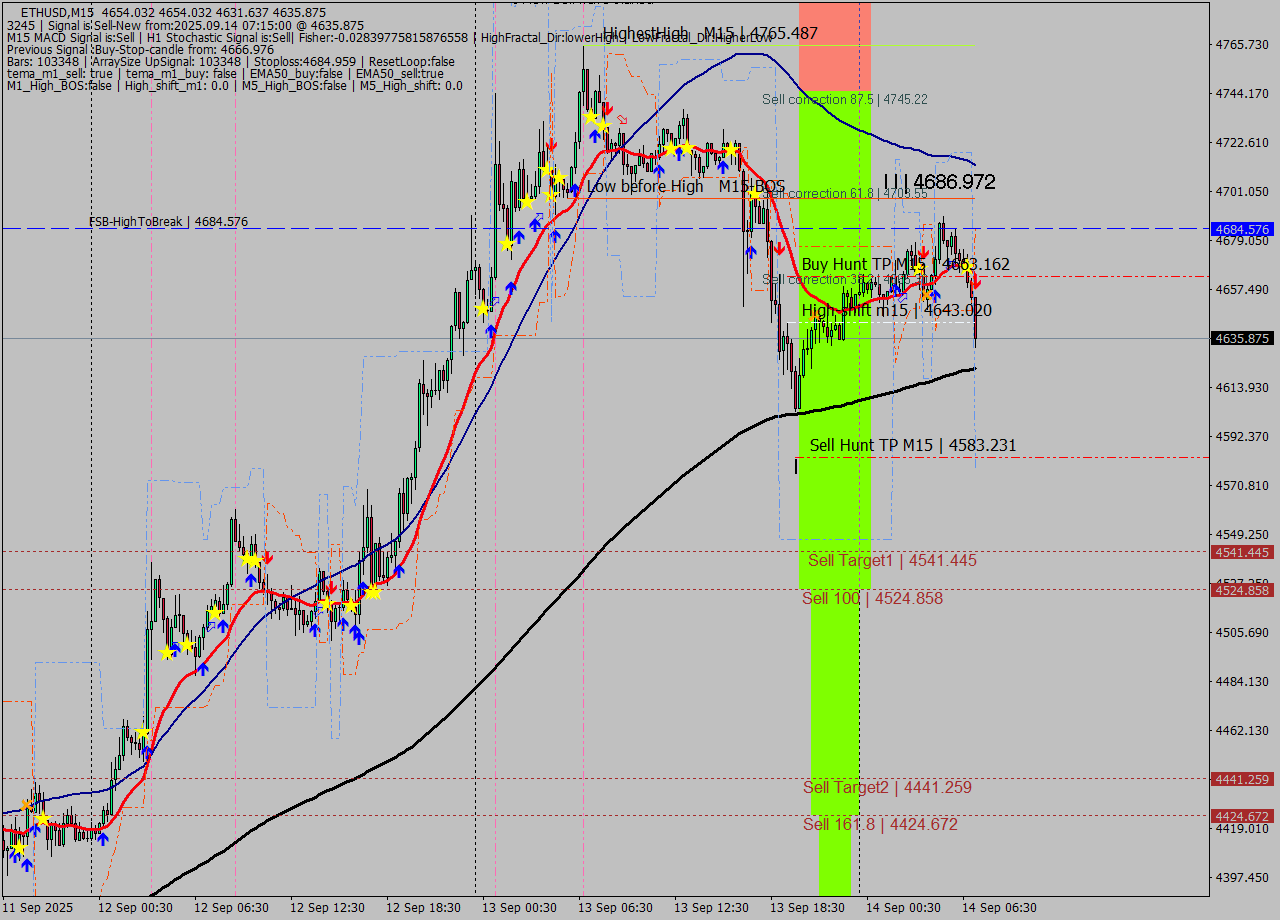This screenshot has height=920, width=1280.
Task: Click the red 4524.858 price tag
Action: (x=1240, y=590)
